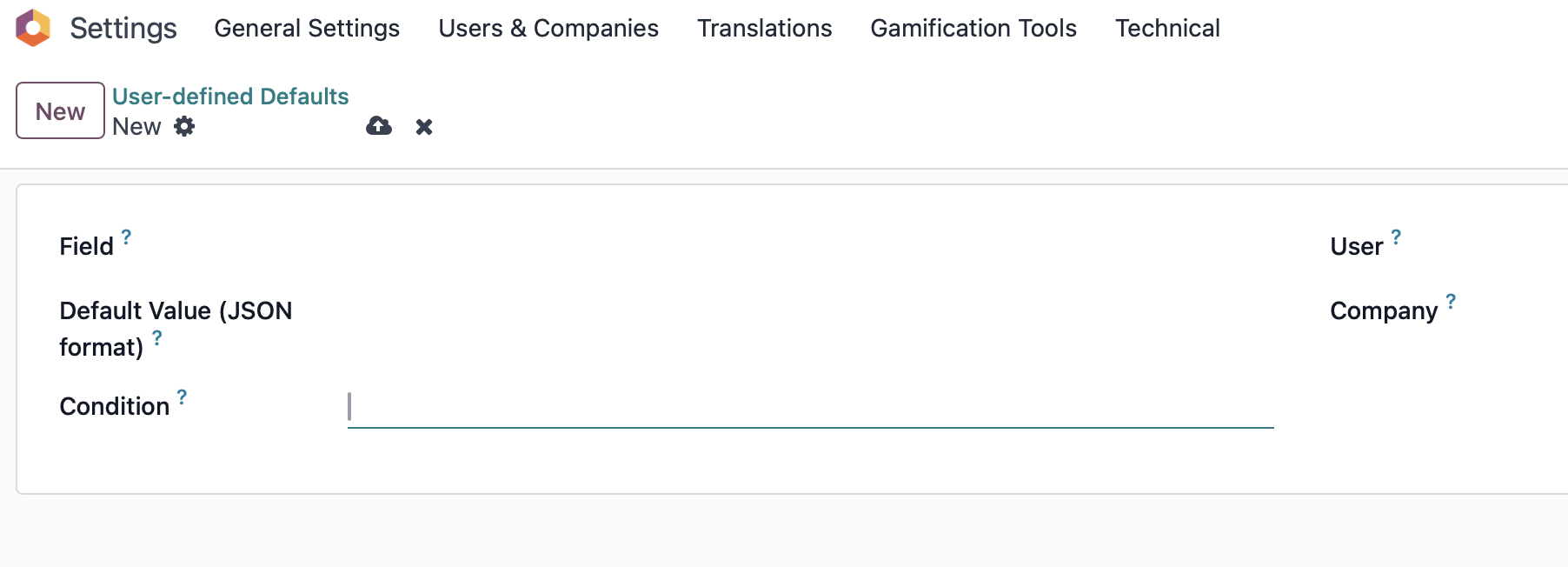The image size is (1568, 567).
Task: Show help tooltip for Field label
Action: pyautogui.click(x=127, y=237)
